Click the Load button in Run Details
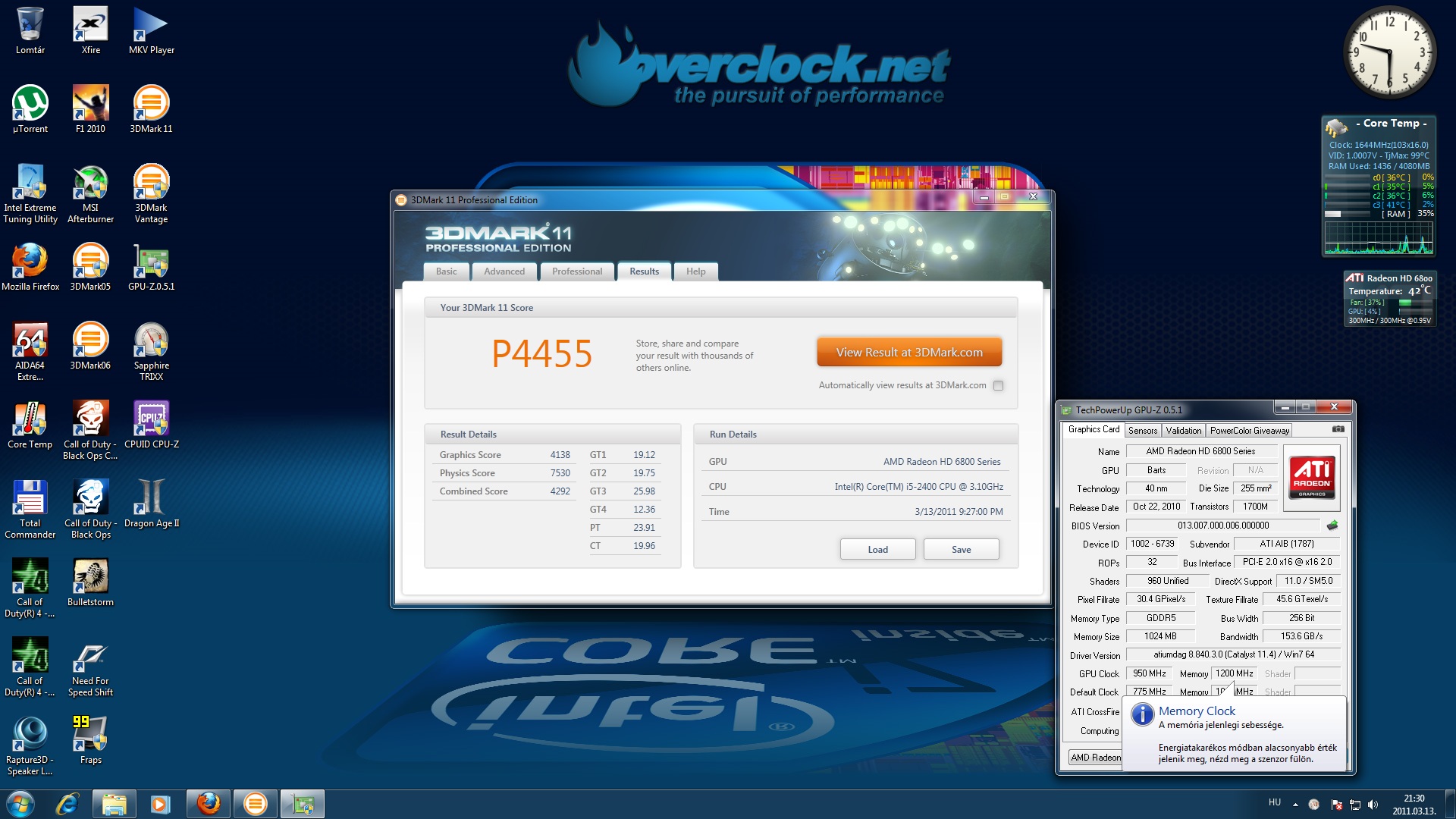This screenshot has width=1456, height=819. click(877, 550)
